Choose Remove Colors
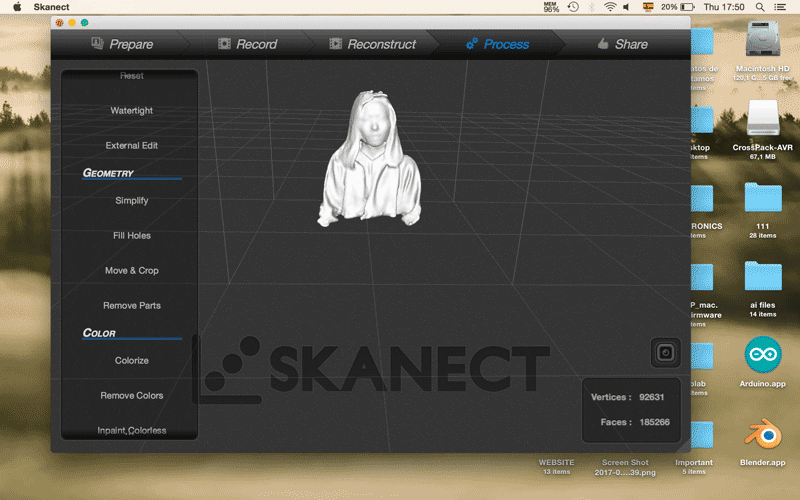 [132, 395]
